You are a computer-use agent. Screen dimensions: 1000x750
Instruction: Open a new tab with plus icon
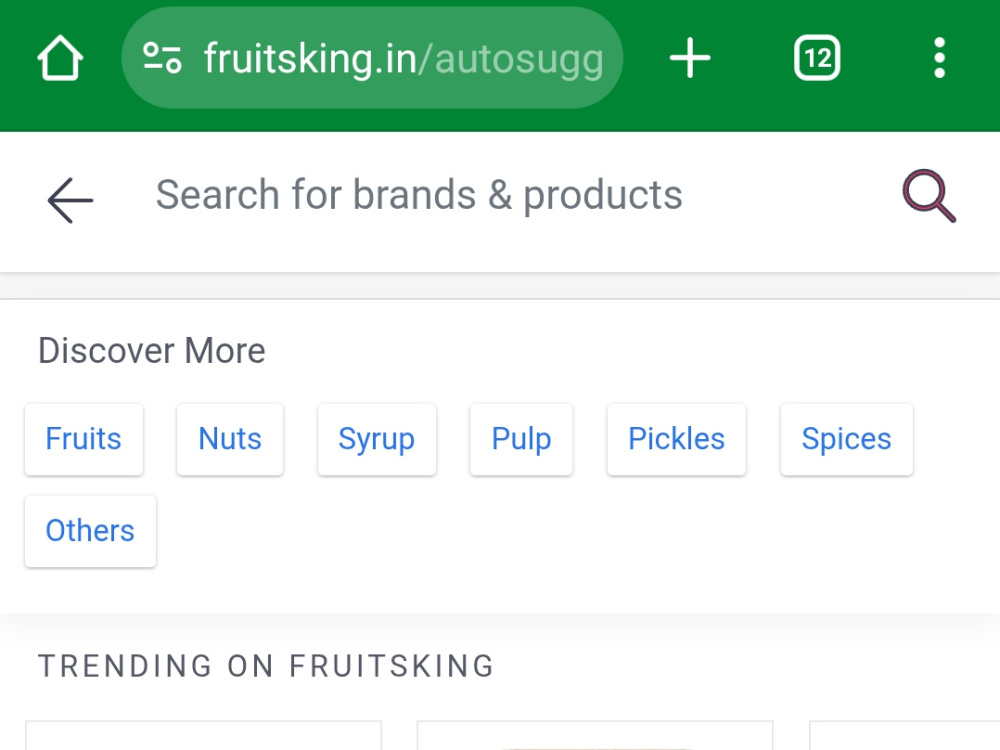[x=689, y=58]
